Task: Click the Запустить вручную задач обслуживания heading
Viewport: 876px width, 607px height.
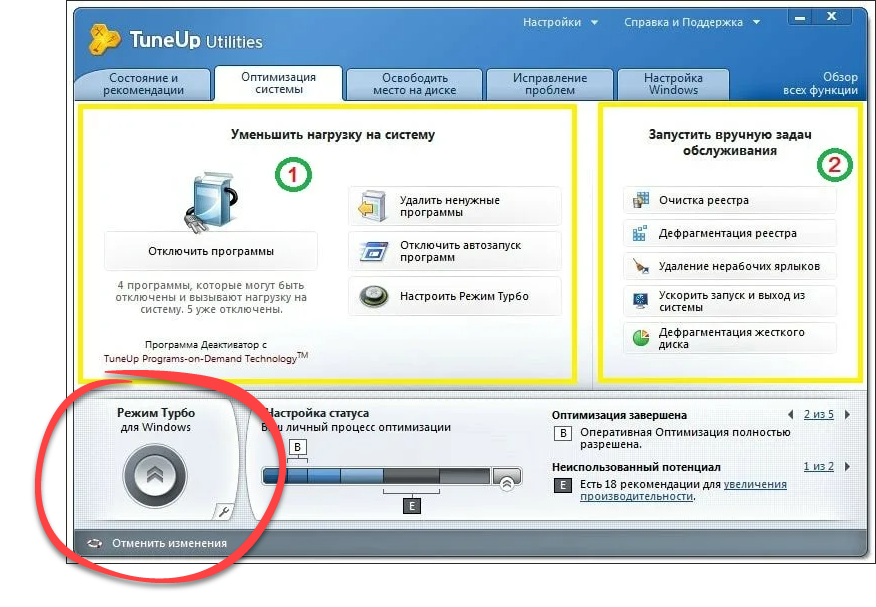Action: point(730,142)
